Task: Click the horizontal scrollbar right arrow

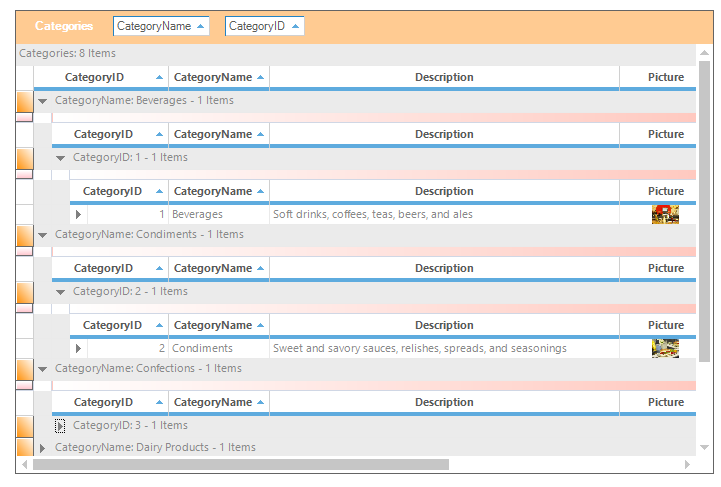Action: 687,465
